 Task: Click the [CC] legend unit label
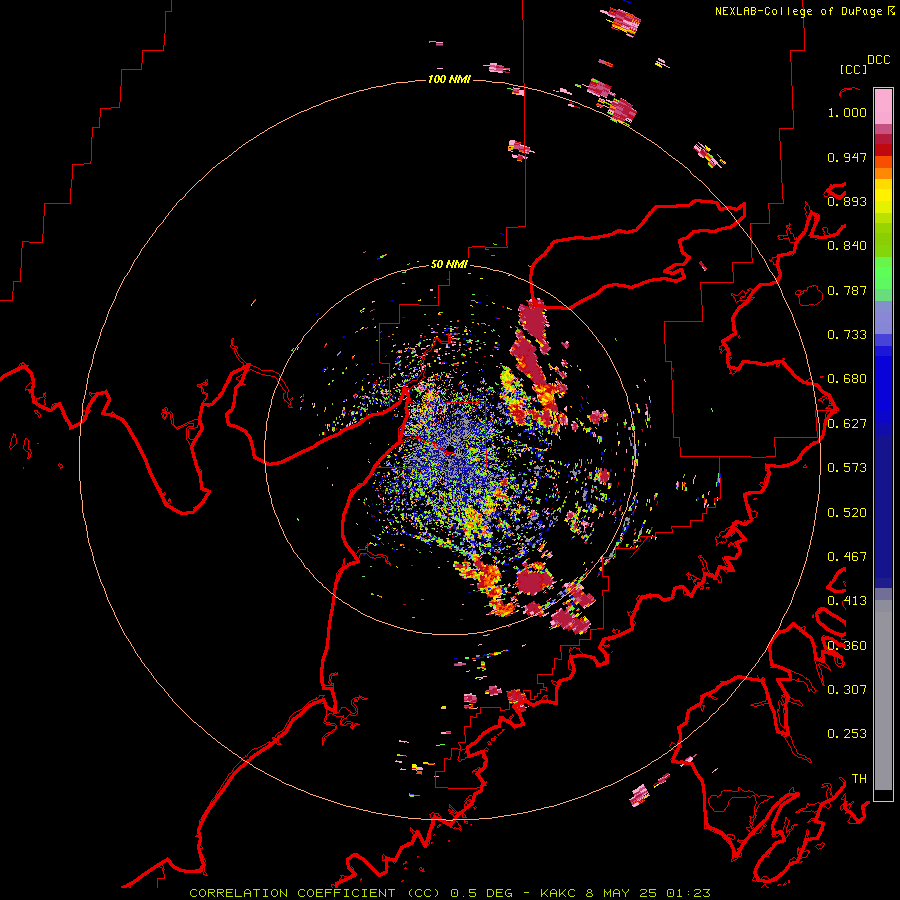[x=853, y=69]
